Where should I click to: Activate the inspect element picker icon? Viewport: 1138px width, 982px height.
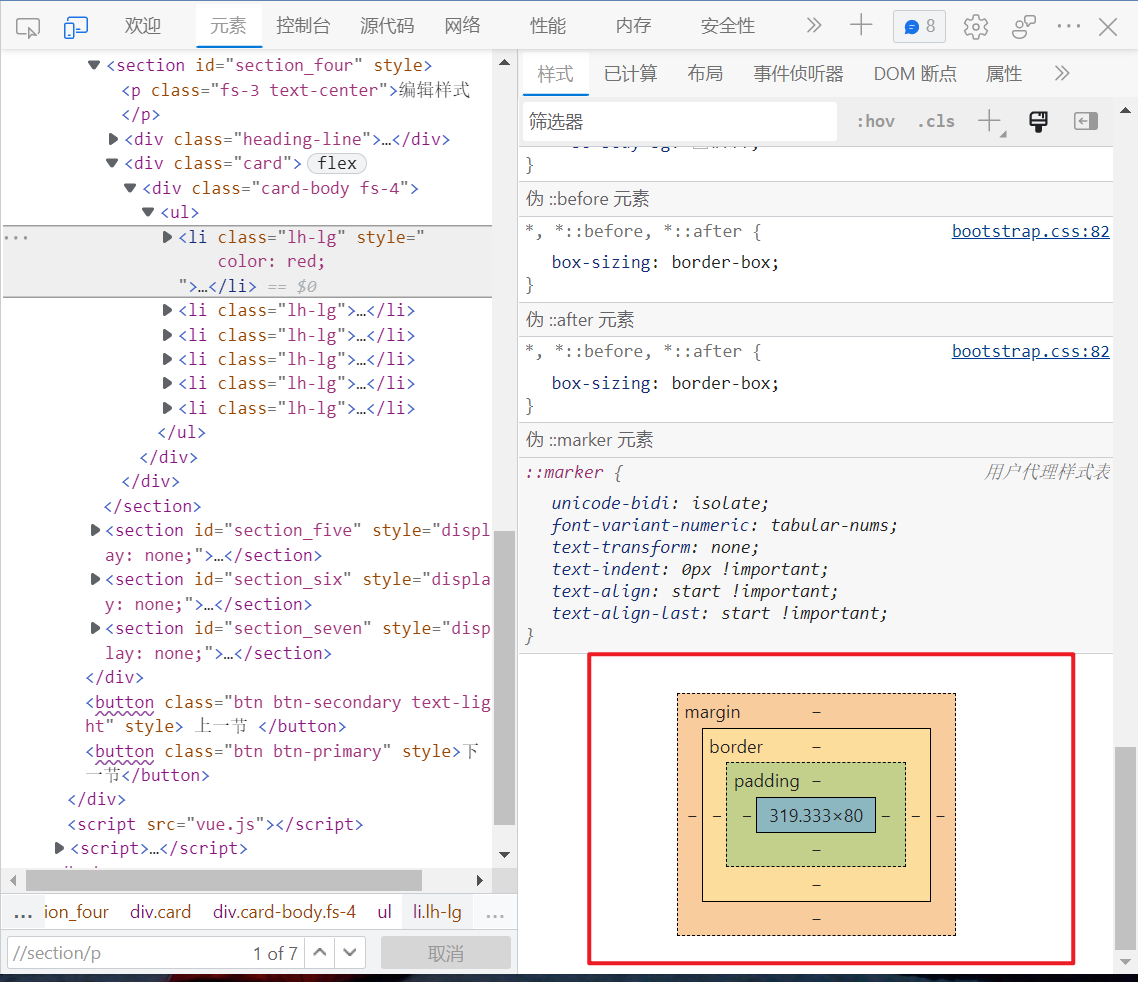(x=28, y=27)
